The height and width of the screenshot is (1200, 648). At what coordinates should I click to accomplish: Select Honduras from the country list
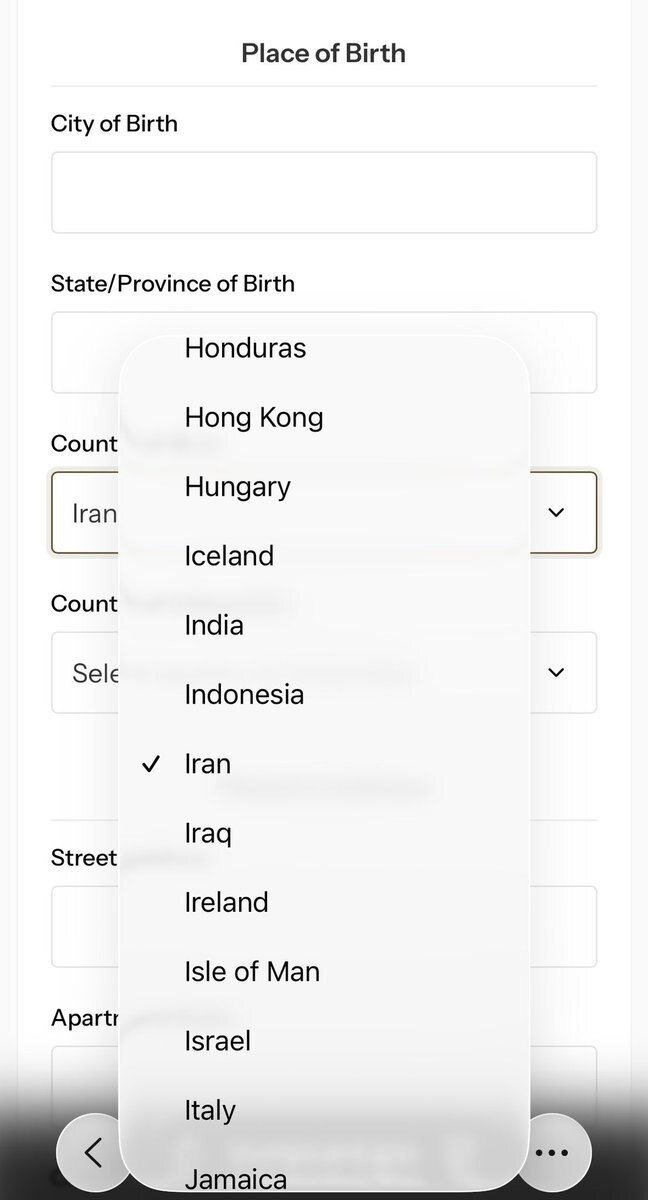pyautogui.click(x=245, y=348)
